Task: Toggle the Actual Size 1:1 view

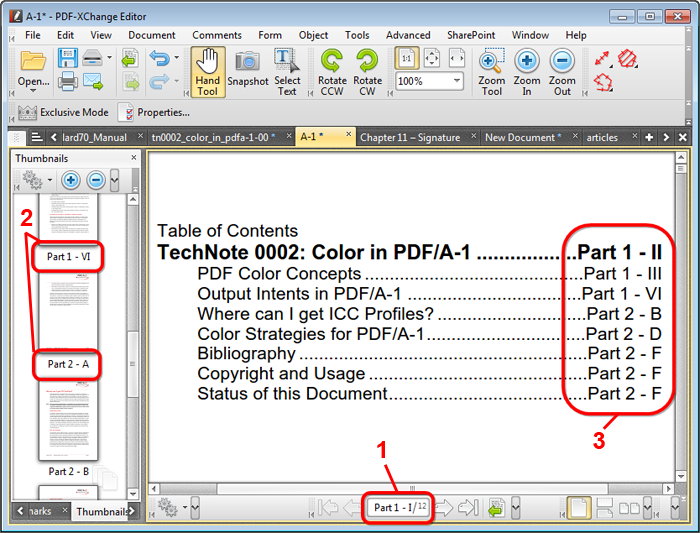Action: click(407, 58)
